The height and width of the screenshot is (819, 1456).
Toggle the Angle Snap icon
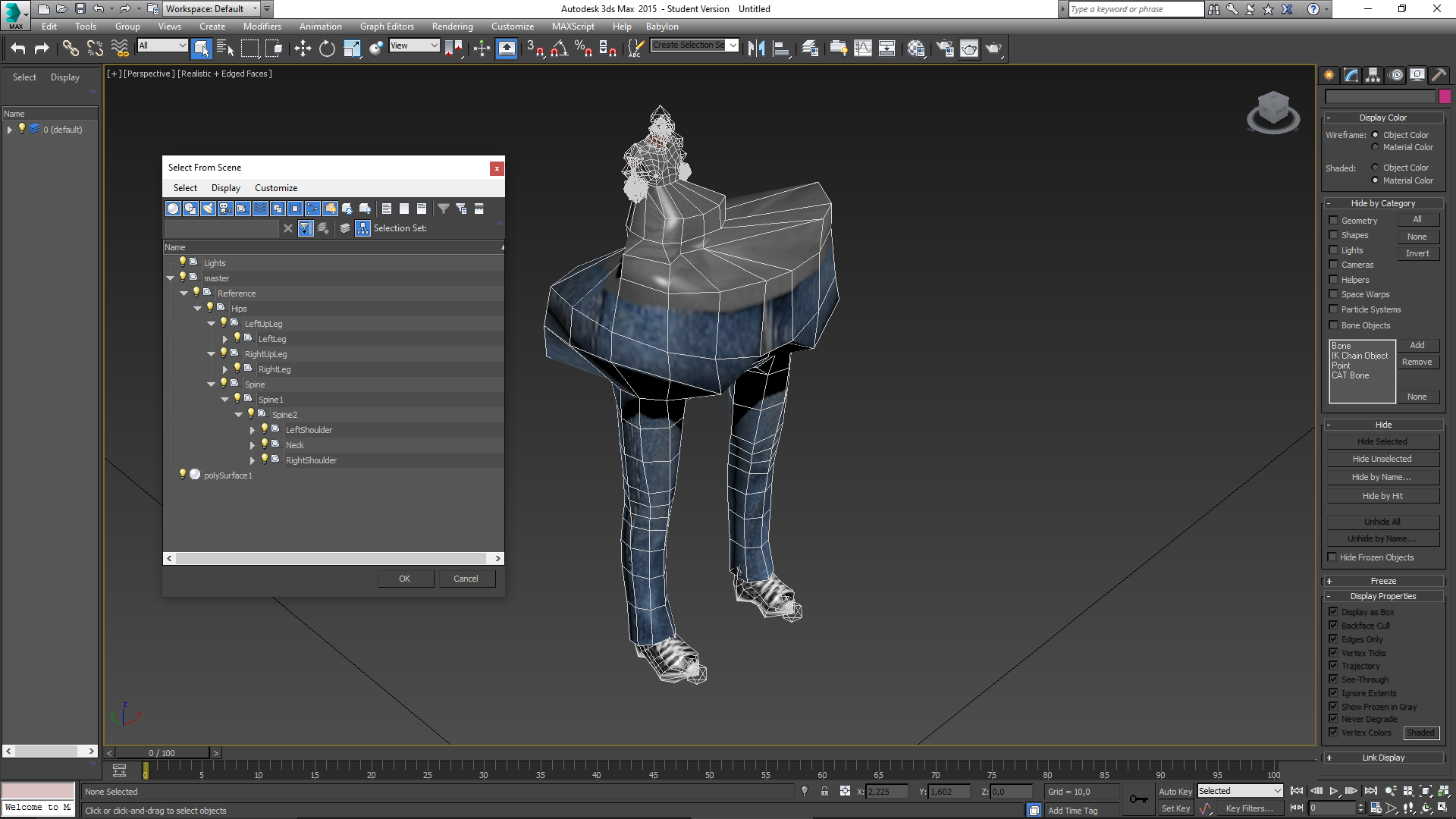pyautogui.click(x=560, y=49)
